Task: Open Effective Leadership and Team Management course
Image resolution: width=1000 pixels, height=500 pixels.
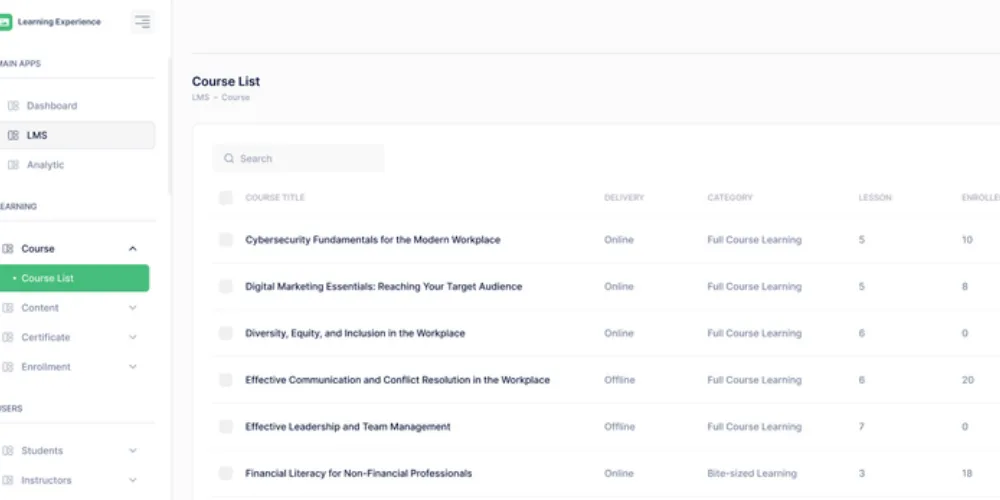Action: [x=348, y=427]
